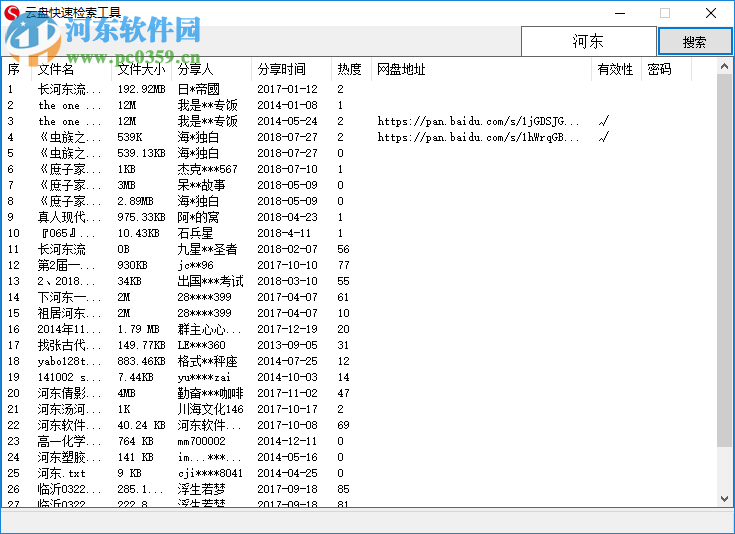Open the pan.baidu.com/s/1hWrqGB link
This screenshot has width=735, height=534.
[478, 137]
